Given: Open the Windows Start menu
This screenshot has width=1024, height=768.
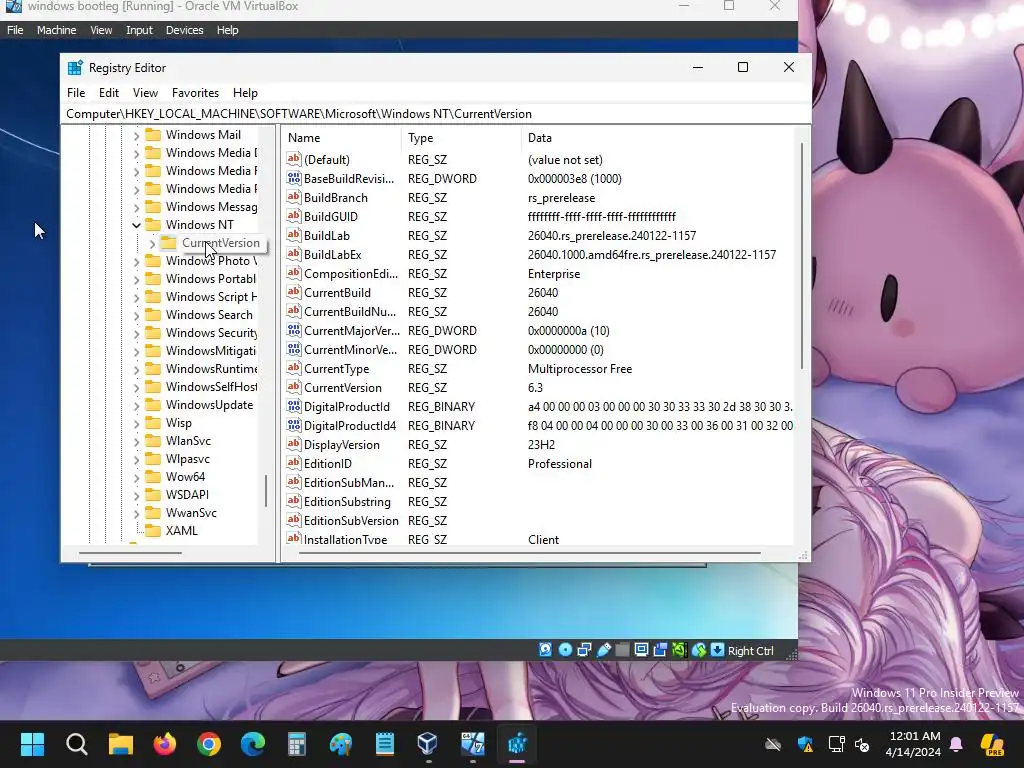Looking at the screenshot, I should coord(32,744).
